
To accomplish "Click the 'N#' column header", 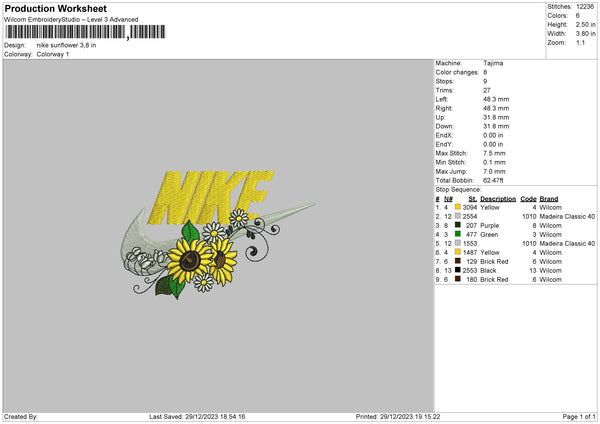I will coord(448,199).
